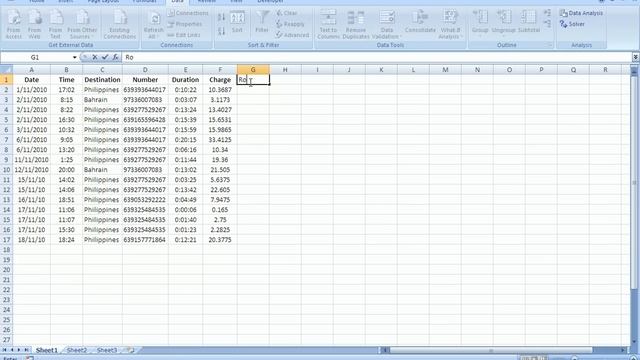This screenshot has width=640, height=360.
Task: Click in the formula bar containing Ro
Action: pyautogui.click(x=376, y=58)
